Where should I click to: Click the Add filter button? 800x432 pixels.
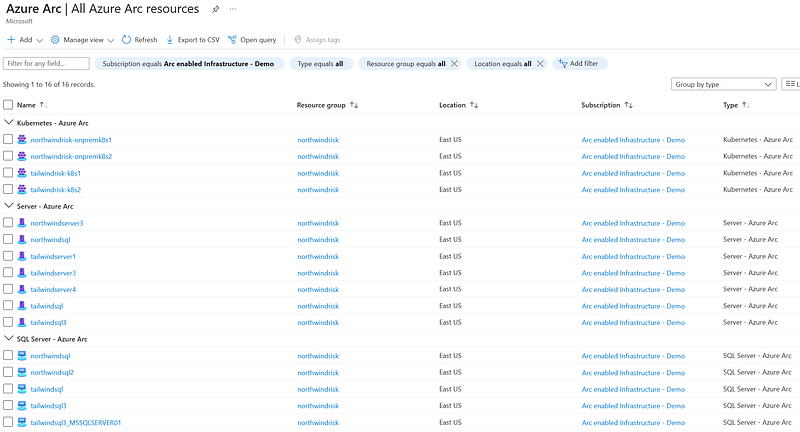pos(580,63)
